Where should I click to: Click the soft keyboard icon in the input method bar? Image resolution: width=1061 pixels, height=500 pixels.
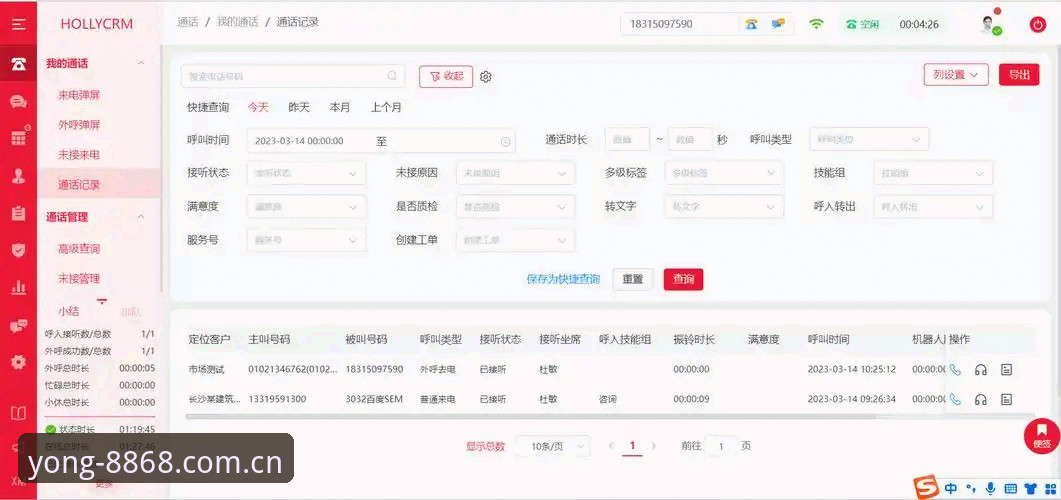click(x=1010, y=488)
